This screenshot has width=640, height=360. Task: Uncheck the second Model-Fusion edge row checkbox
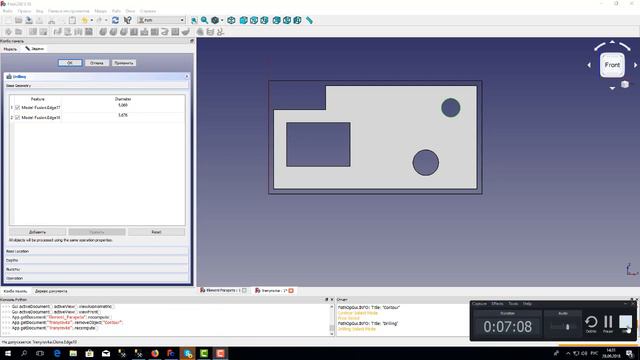[x=17, y=117]
